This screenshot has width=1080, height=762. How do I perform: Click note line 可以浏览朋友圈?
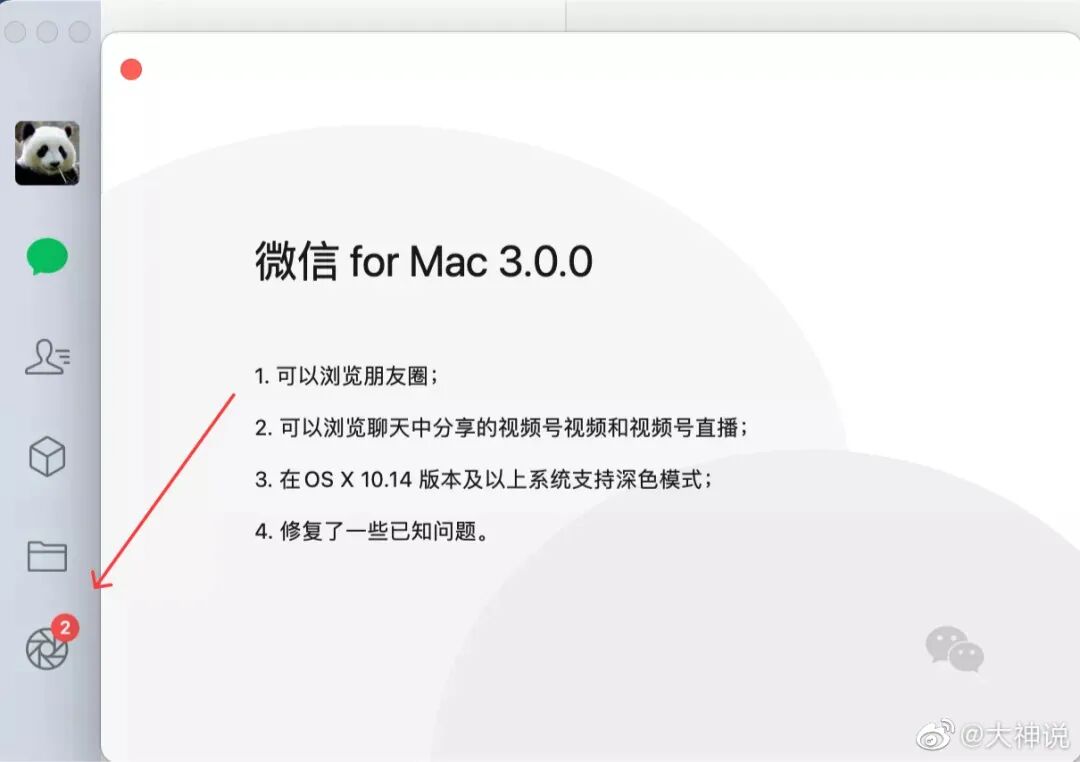coord(346,376)
